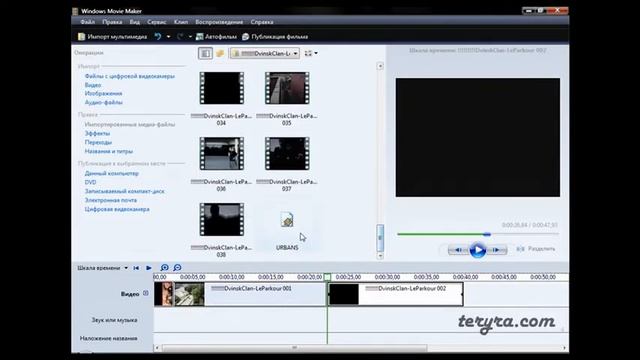Open Импортированные медиа-файлы link
The image size is (640, 360).
click(x=130, y=124)
